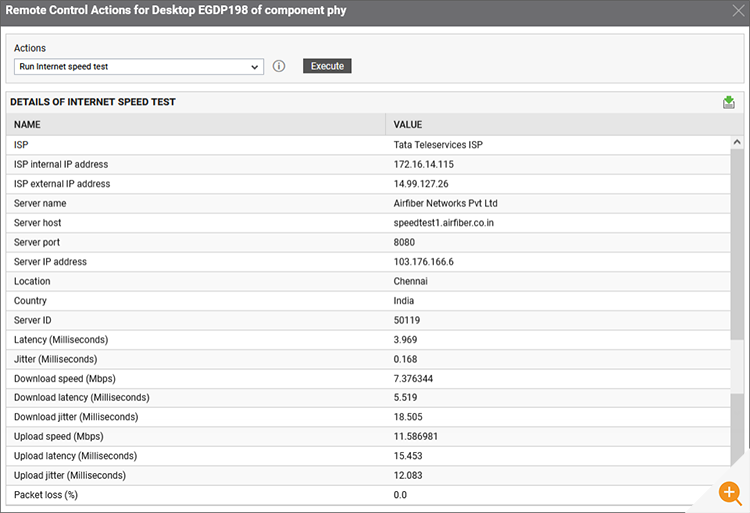This screenshot has width=750, height=513.
Task: Click the 'Server ID' row label
Action: tap(33, 320)
